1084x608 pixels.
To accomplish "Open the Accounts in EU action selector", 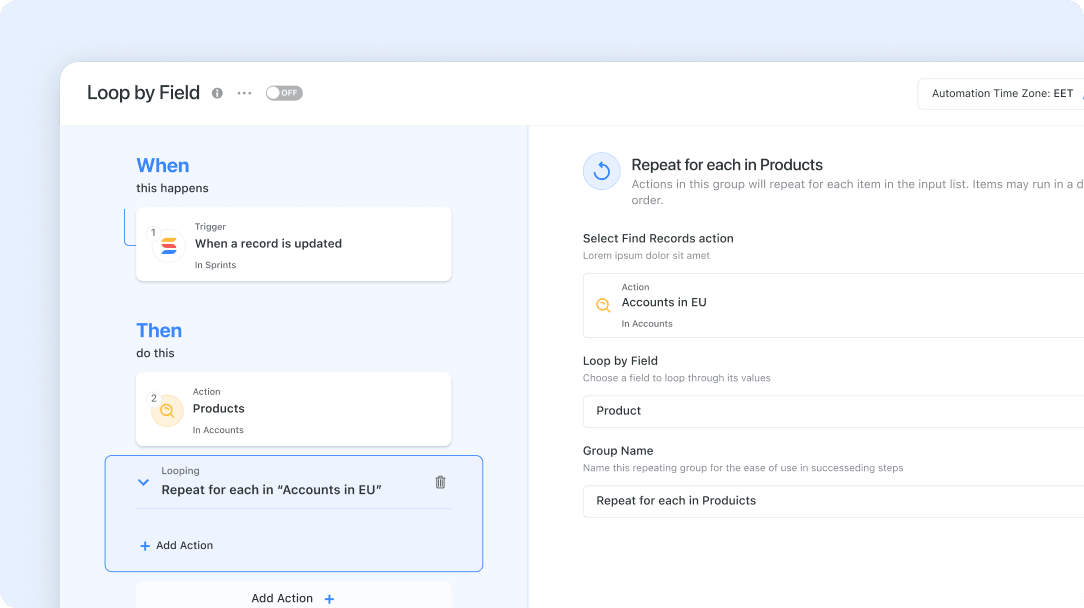I will click(833, 305).
